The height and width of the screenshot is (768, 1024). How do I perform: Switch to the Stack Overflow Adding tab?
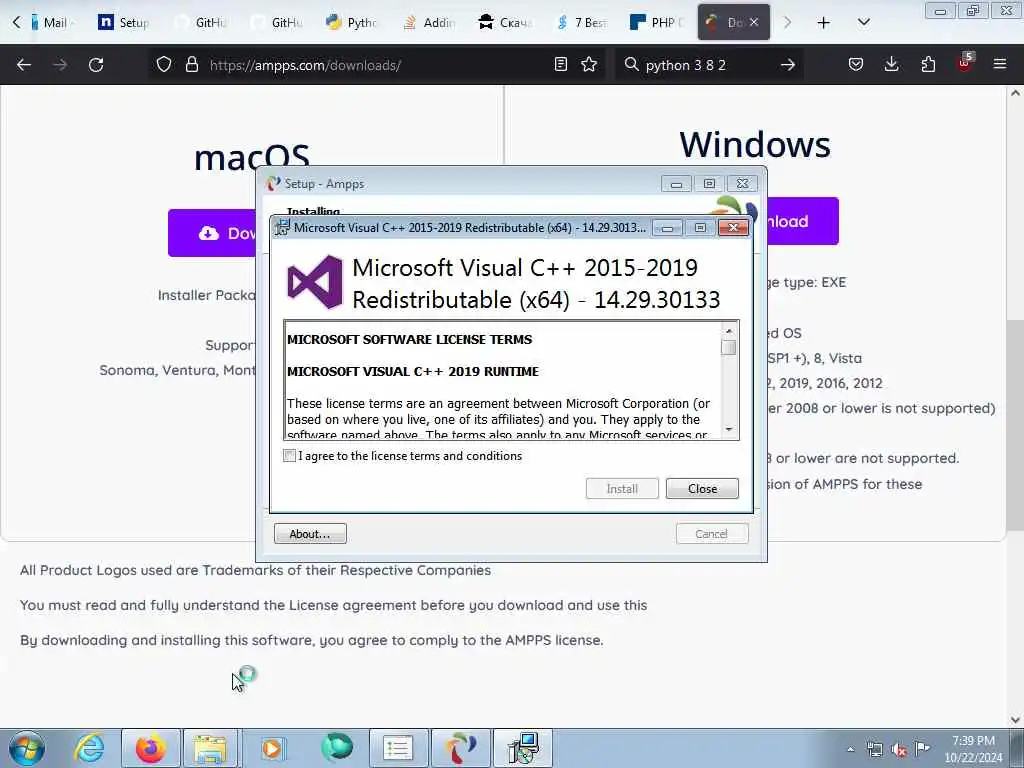coord(429,22)
